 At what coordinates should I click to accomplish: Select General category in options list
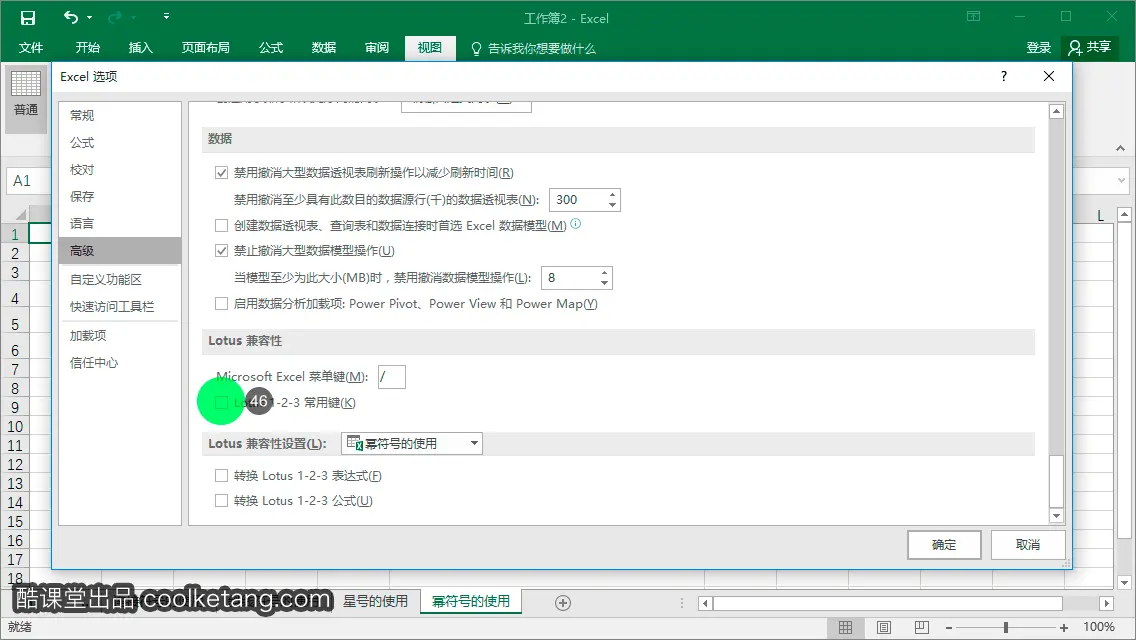(x=120, y=115)
